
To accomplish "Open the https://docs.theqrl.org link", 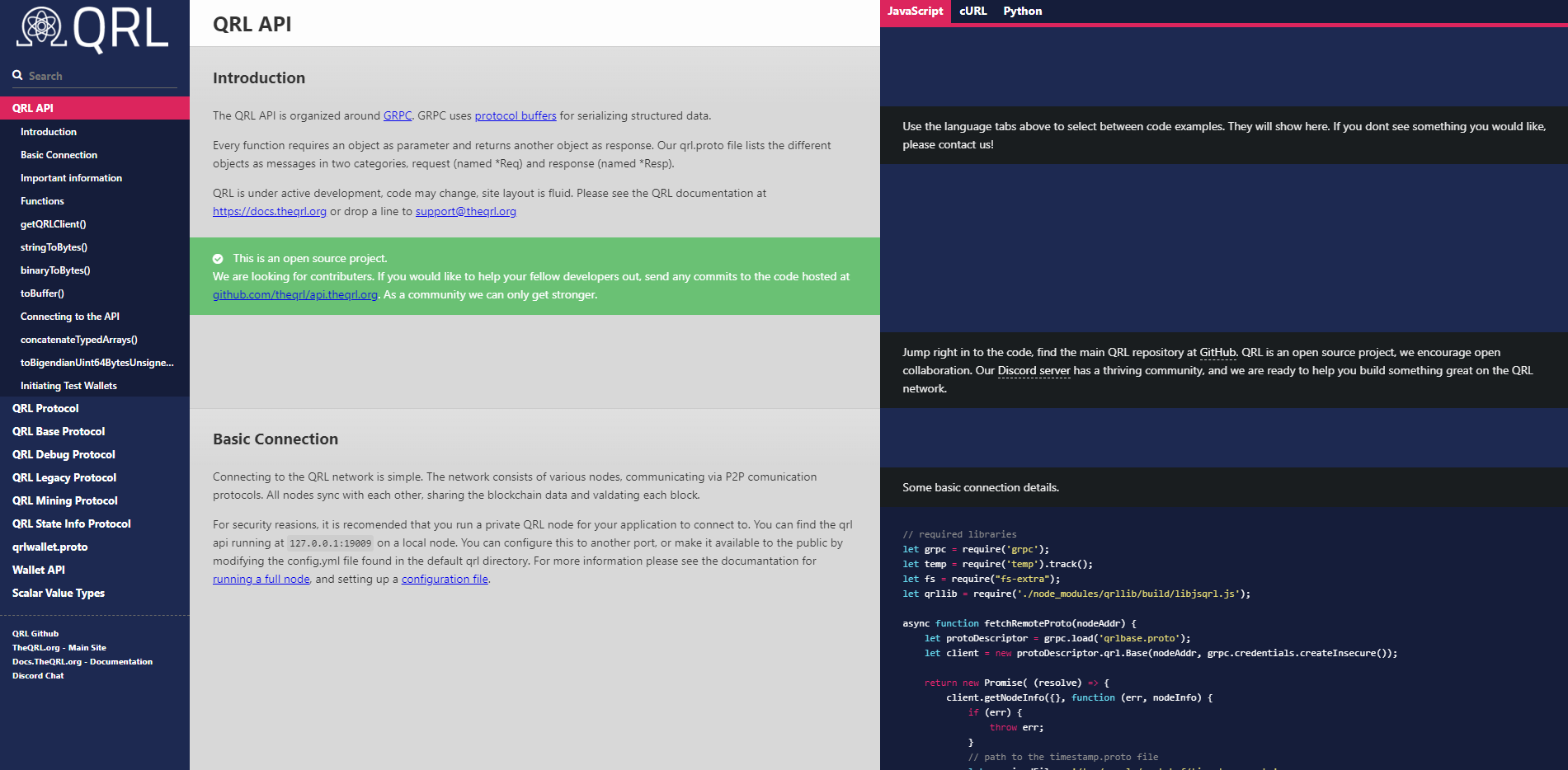I will (x=270, y=212).
